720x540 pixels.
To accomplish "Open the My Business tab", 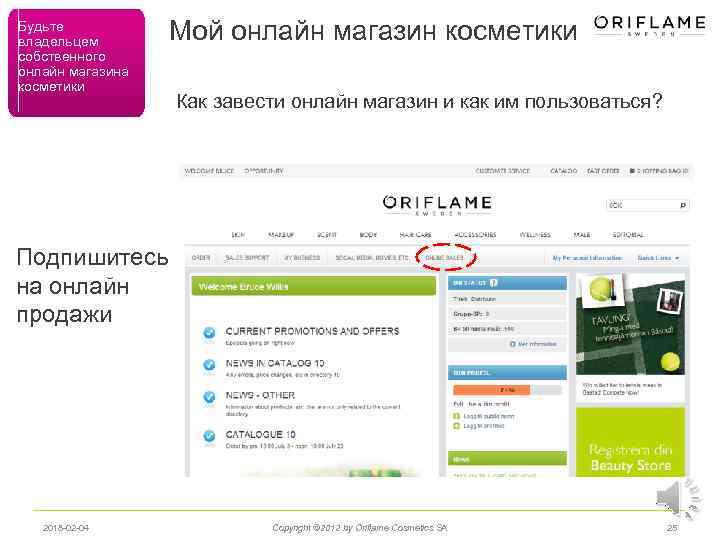I will click(x=302, y=258).
